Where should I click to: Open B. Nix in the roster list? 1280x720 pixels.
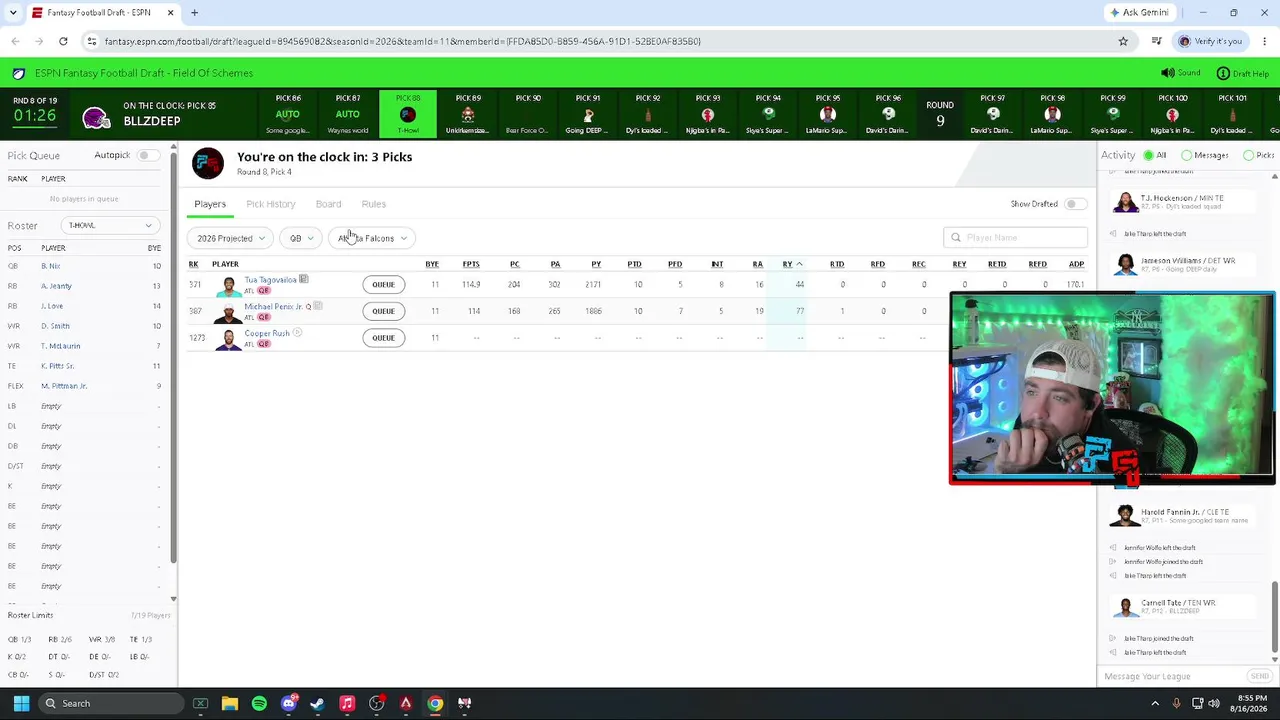[x=50, y=266]
